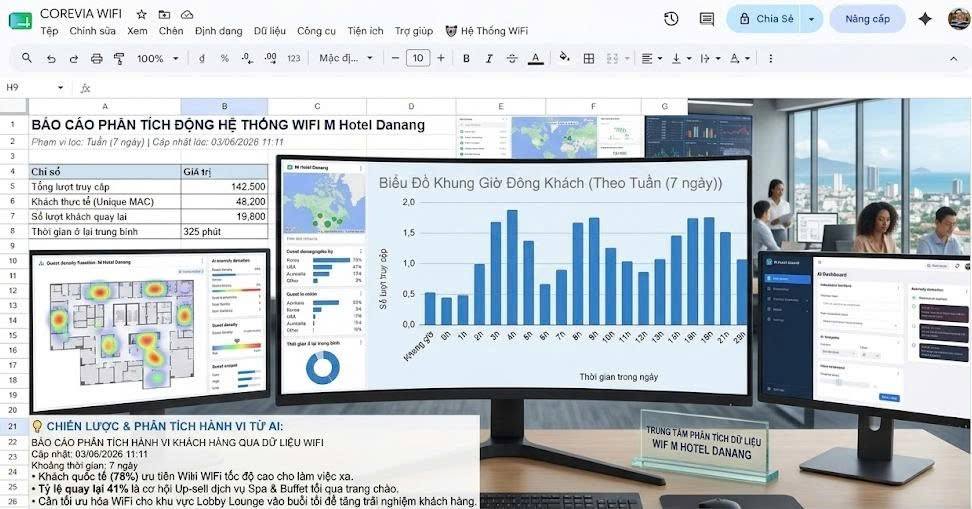Viewport: 972px width, 509px height.
Task: Expand merge cells options arrow
Action: (627, 58)
